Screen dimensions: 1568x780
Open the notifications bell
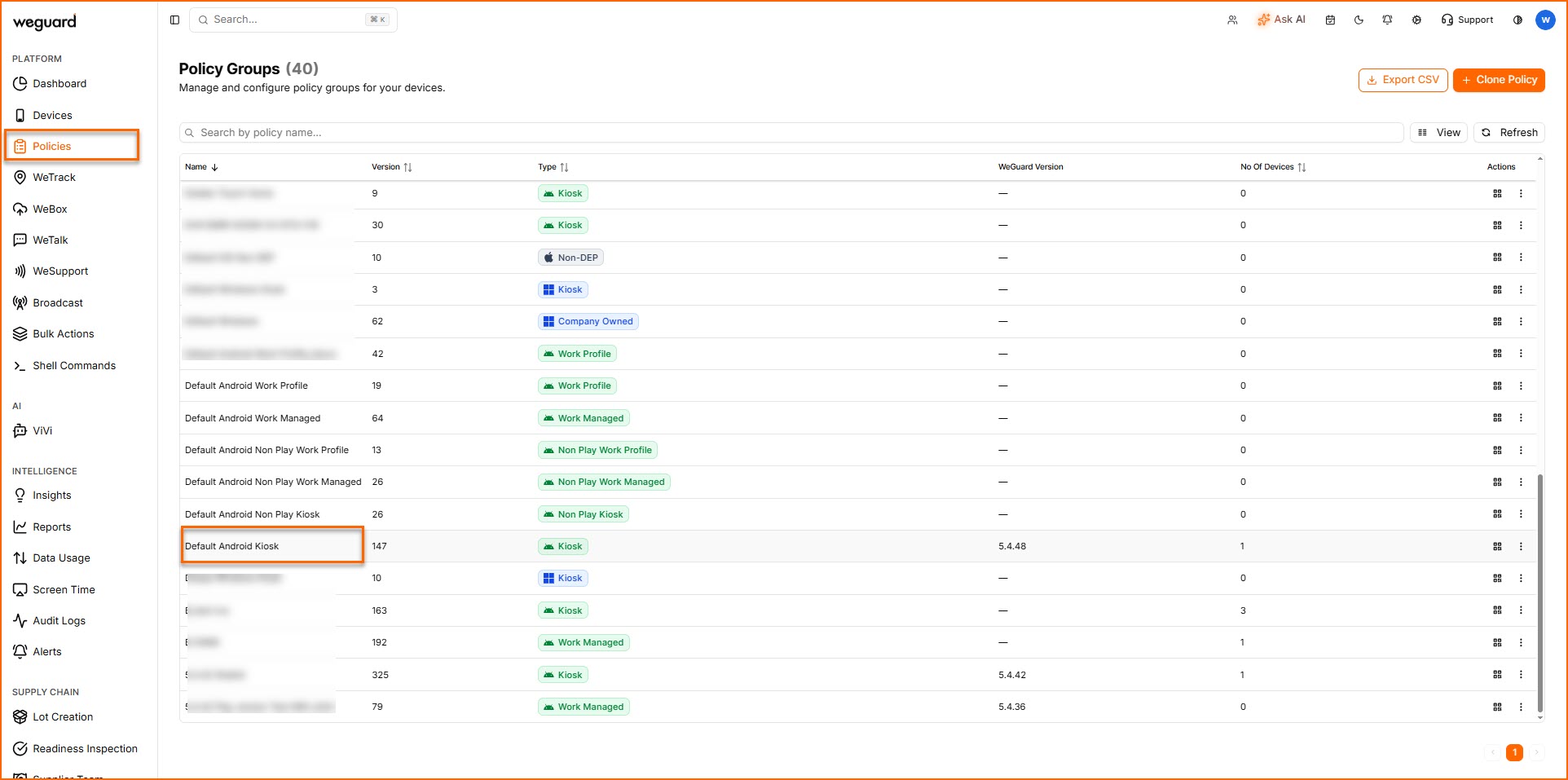tap(1387, 20)
